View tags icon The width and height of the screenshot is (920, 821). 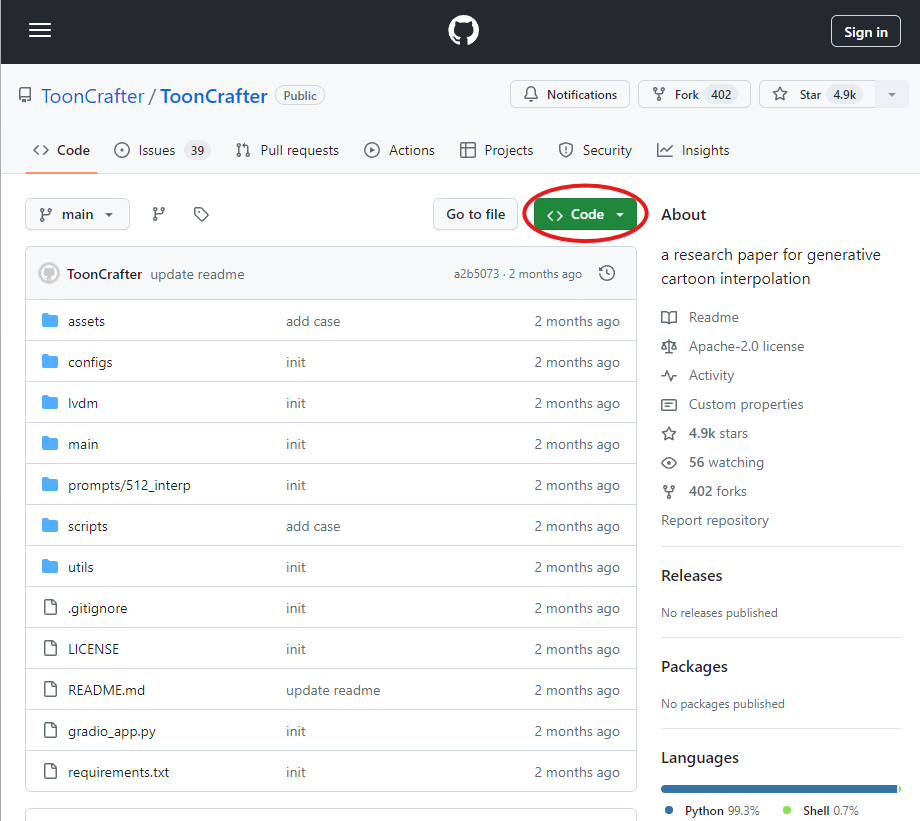coord(201,214)
